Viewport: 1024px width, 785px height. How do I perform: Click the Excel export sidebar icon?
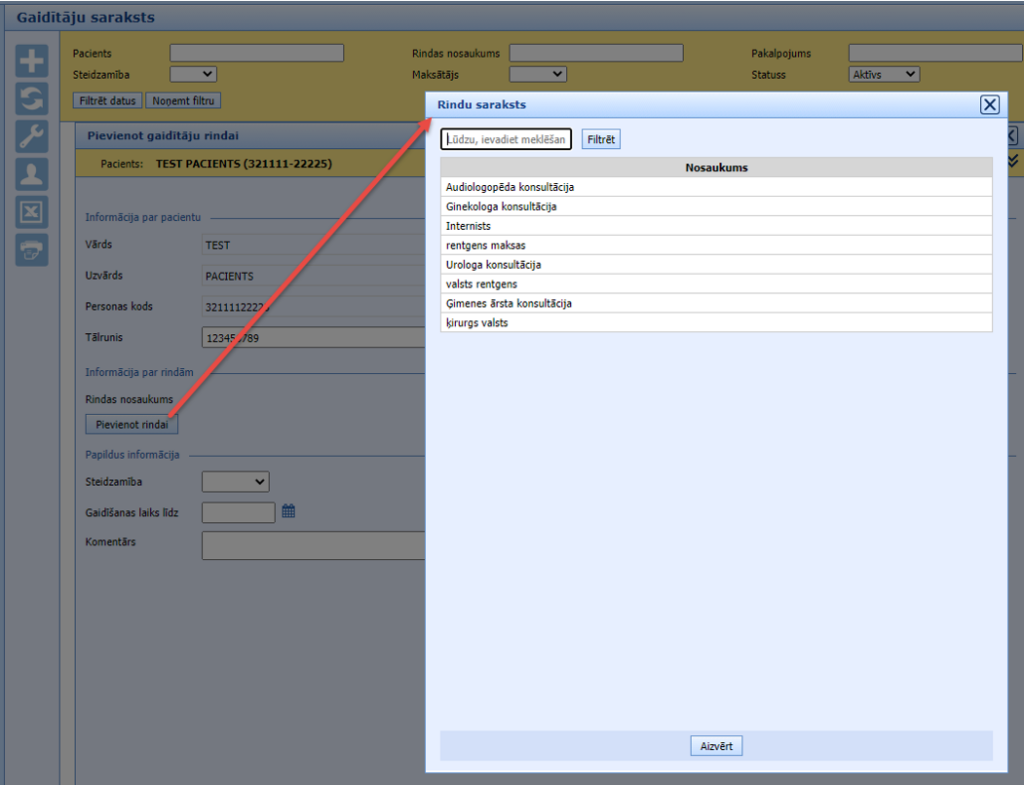[32, 212]
